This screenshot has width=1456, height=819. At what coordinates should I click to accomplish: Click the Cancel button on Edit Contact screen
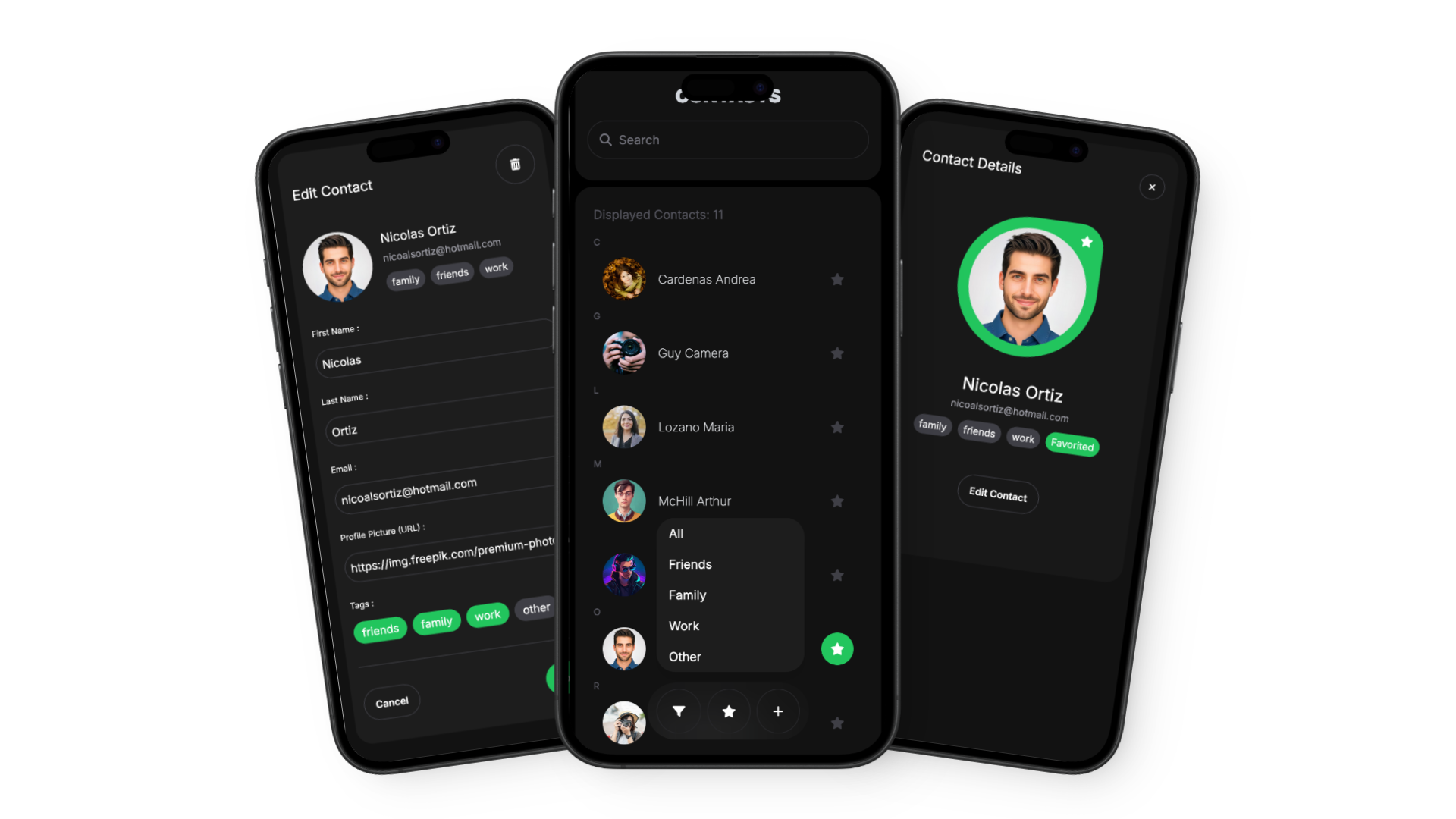click(x=391, y=701)
